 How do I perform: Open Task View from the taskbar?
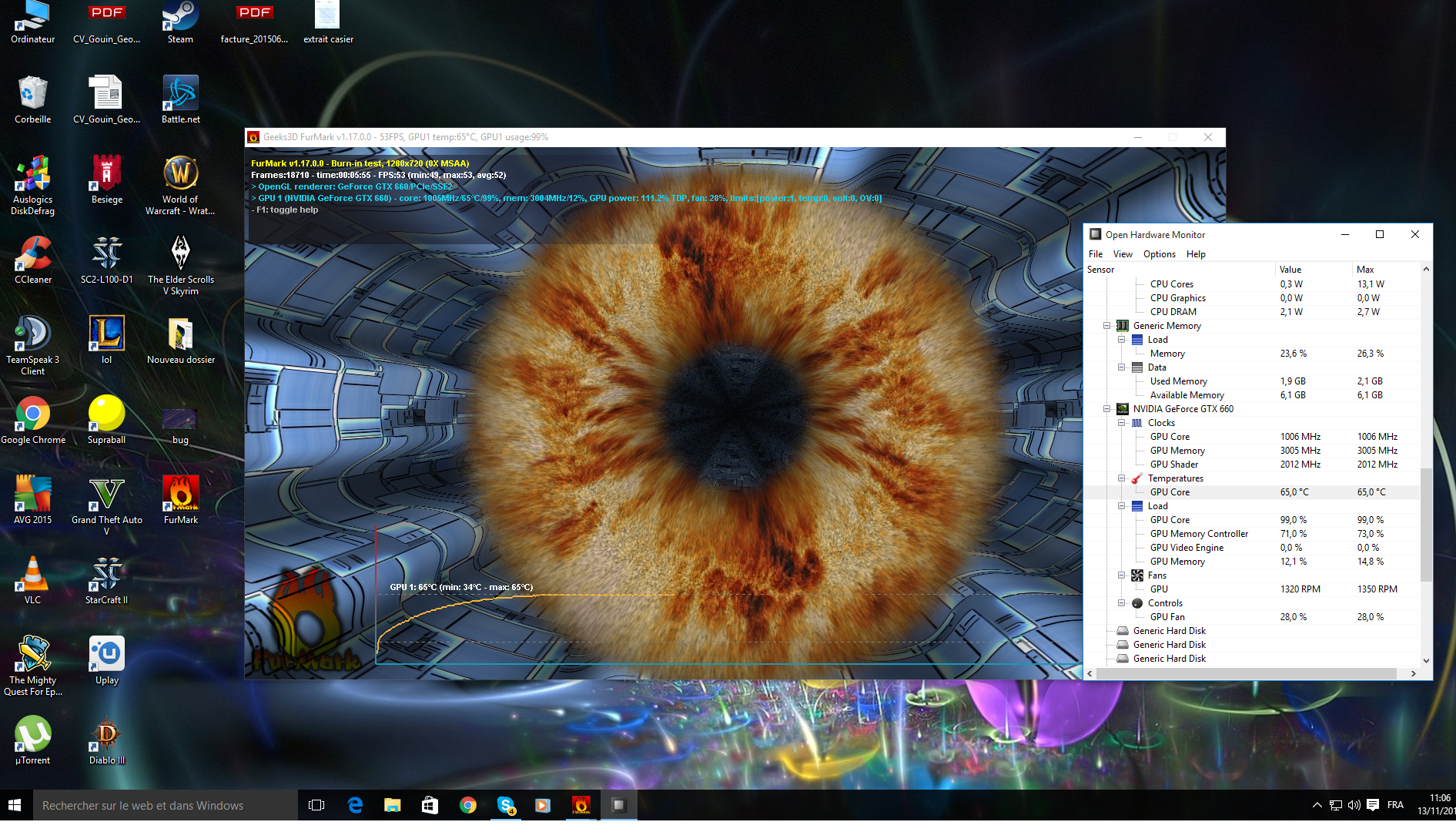point(316,805)
